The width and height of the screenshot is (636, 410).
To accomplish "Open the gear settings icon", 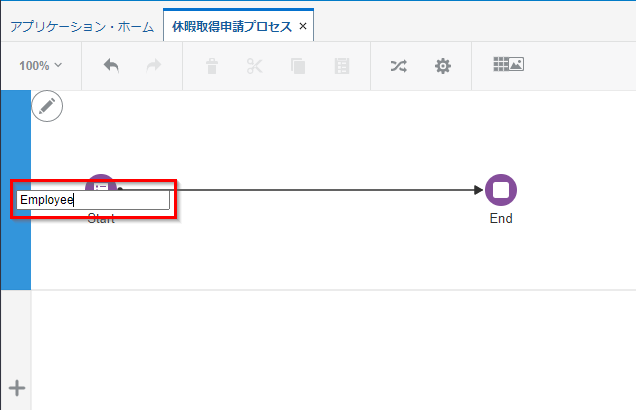I will pyautogui.click(x=442, y=66).
